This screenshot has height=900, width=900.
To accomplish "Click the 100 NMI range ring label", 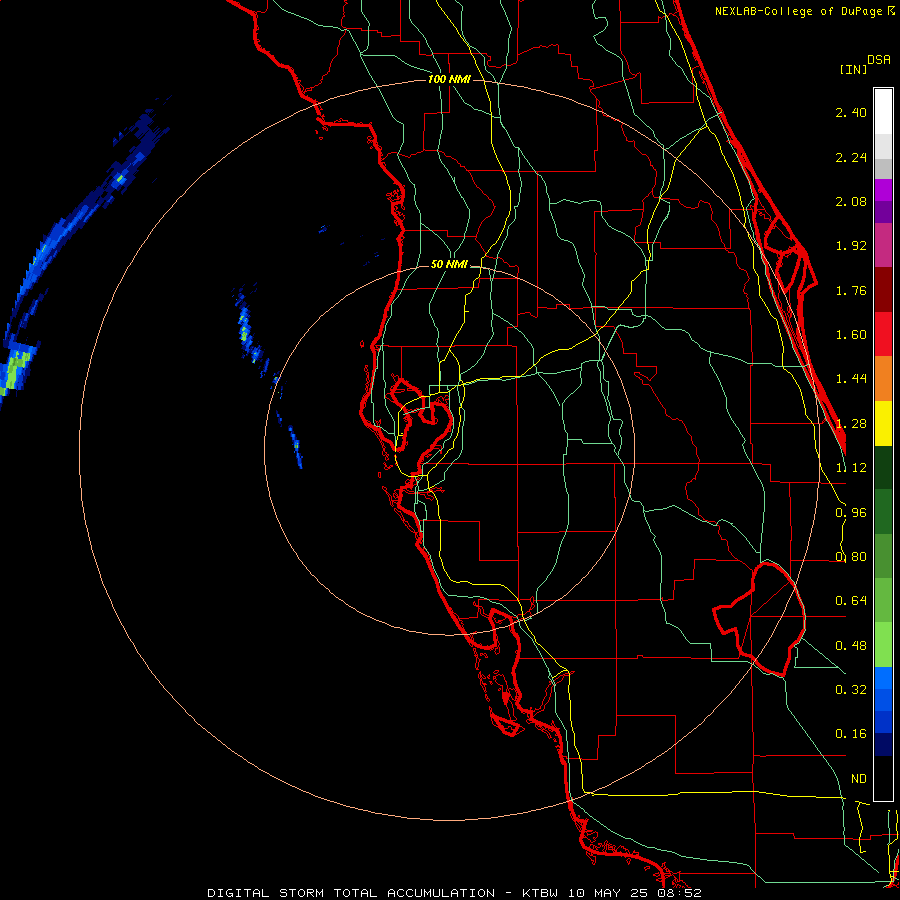I will click(x=449, y=79).
